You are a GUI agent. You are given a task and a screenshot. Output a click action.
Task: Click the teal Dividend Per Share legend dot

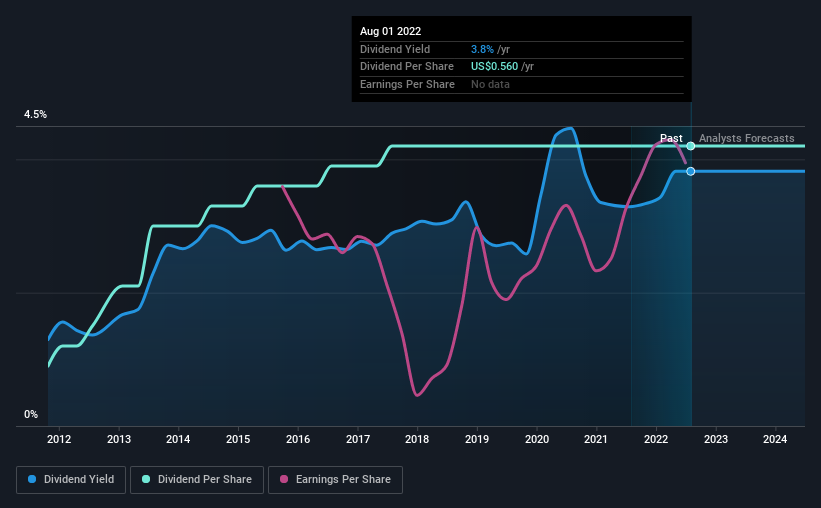[x=146, y=479]
